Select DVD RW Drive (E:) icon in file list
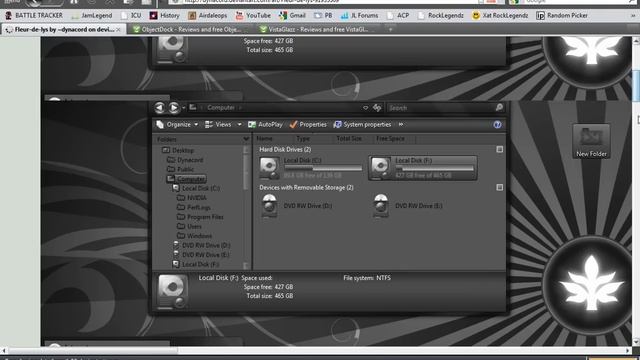The height and width of the screenshot is (360, 640). pos(380,206)
